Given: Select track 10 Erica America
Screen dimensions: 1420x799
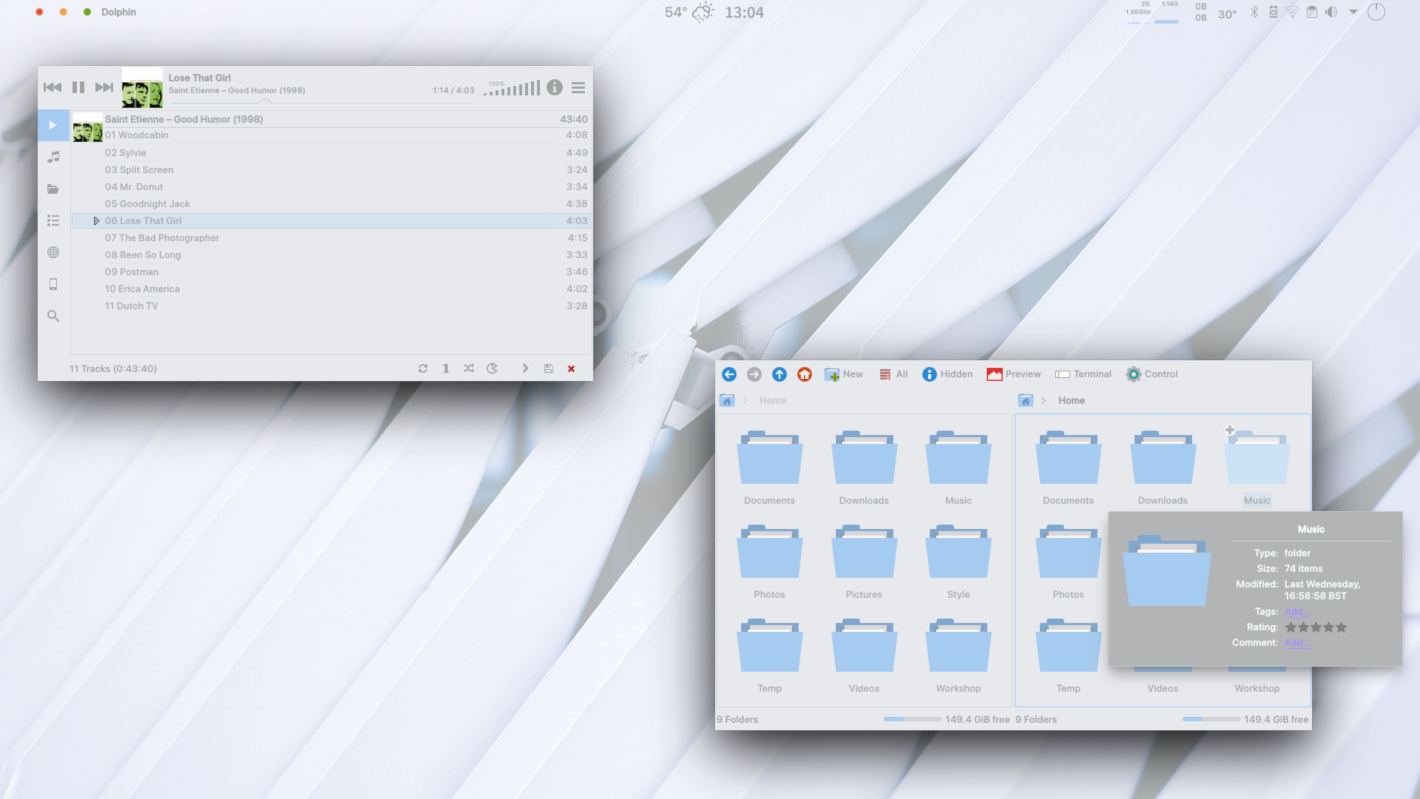Looking at the screenshot, I should [330, 289].
